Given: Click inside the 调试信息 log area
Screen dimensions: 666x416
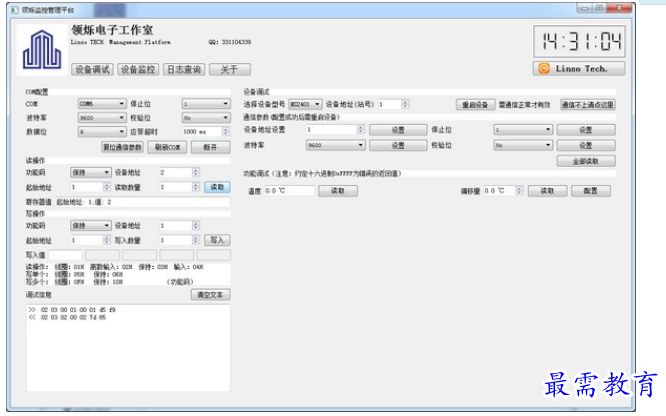Looking at the screenshot, I should [128, 348].
